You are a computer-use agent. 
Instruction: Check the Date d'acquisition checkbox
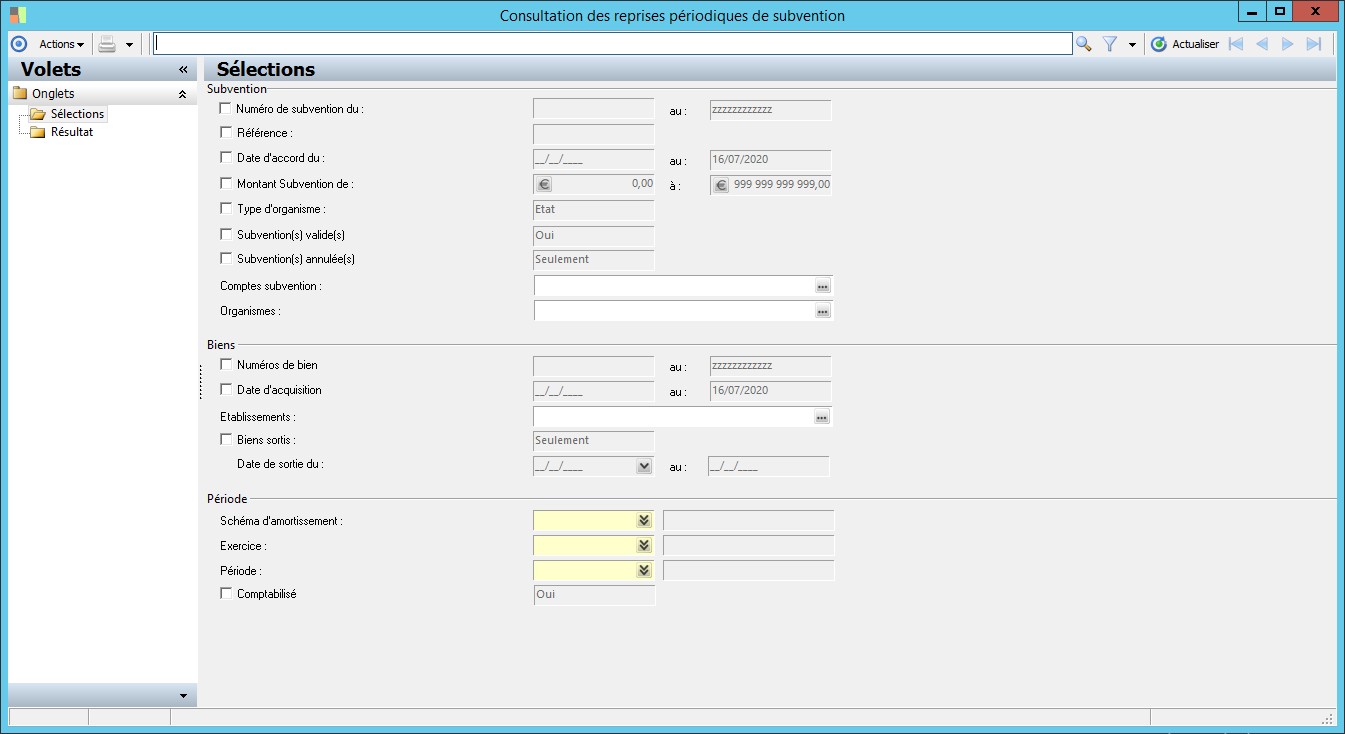[226, 390]
